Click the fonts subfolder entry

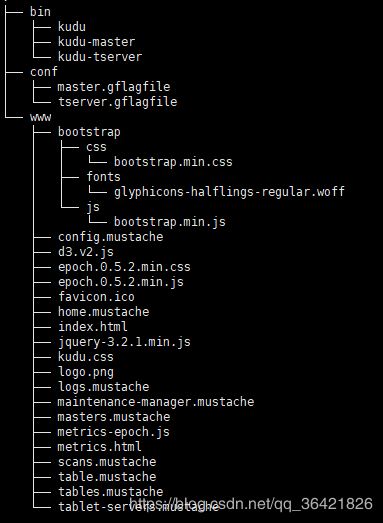(103, 177)
